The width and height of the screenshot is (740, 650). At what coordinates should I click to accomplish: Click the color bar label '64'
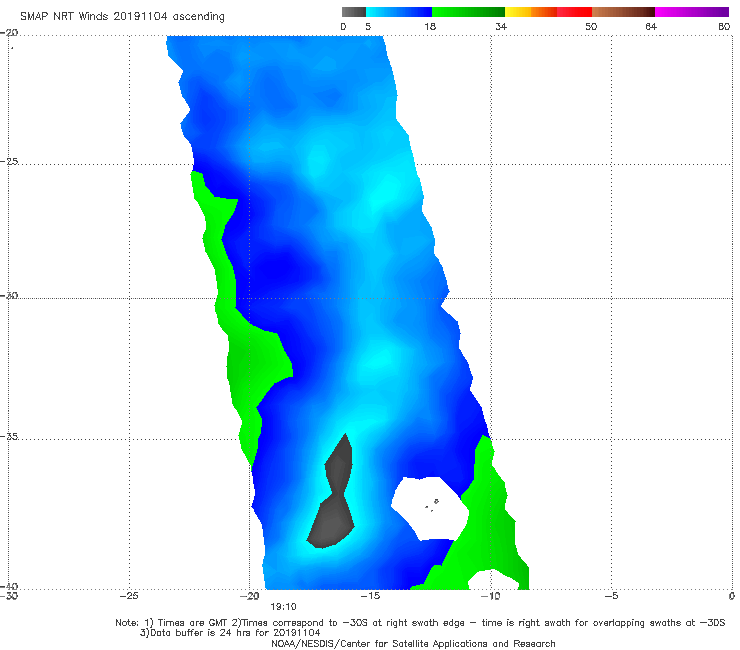click(x=651, y=27)
